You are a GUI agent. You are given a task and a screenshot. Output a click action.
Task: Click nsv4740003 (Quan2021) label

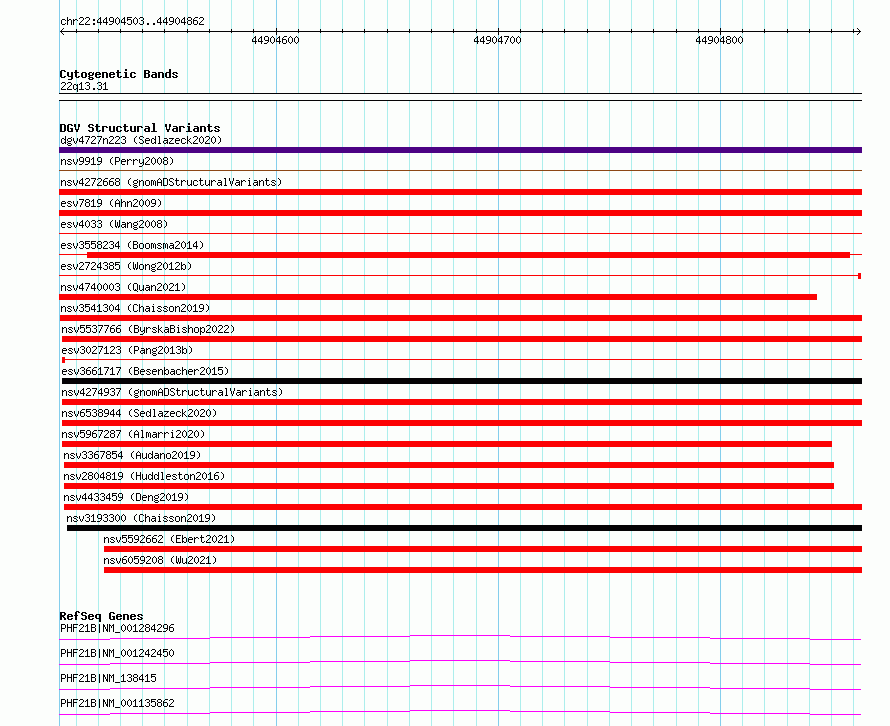point(123,287)
